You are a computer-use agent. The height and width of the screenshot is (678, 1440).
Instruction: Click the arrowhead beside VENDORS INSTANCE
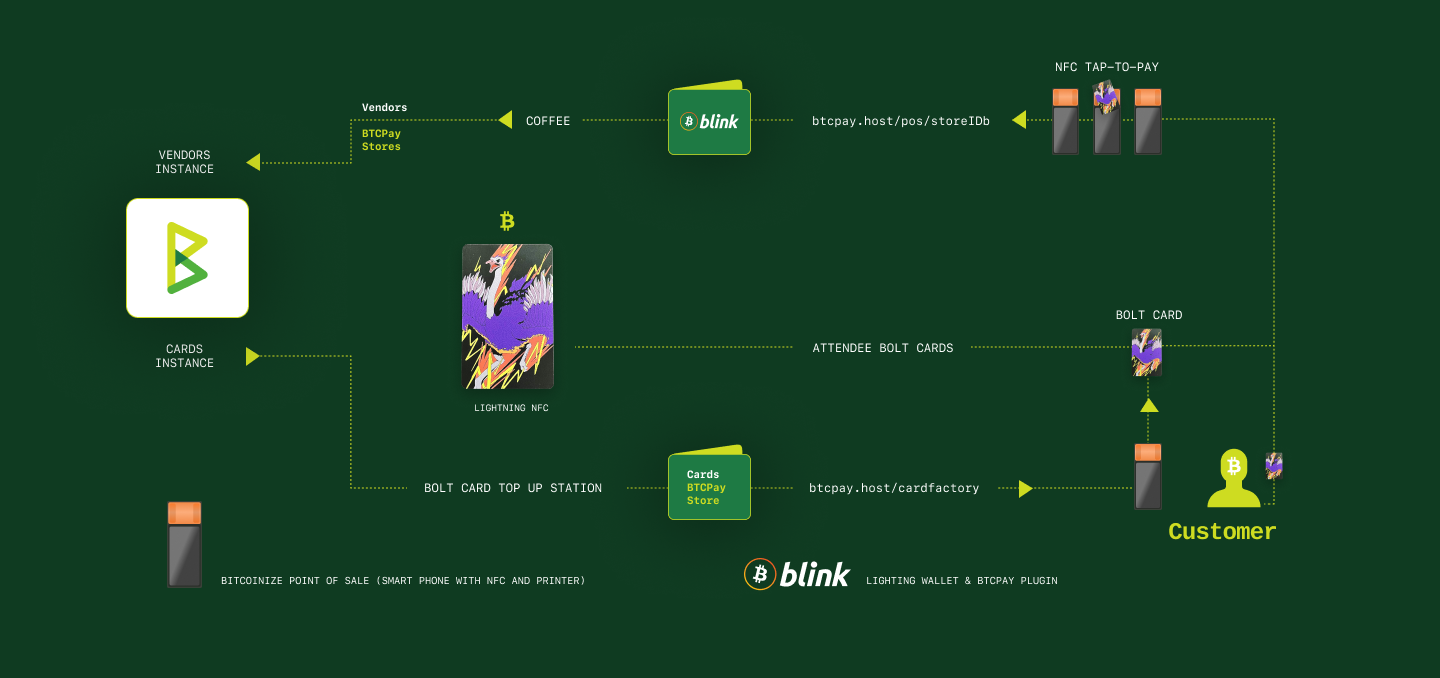[253, 162]
